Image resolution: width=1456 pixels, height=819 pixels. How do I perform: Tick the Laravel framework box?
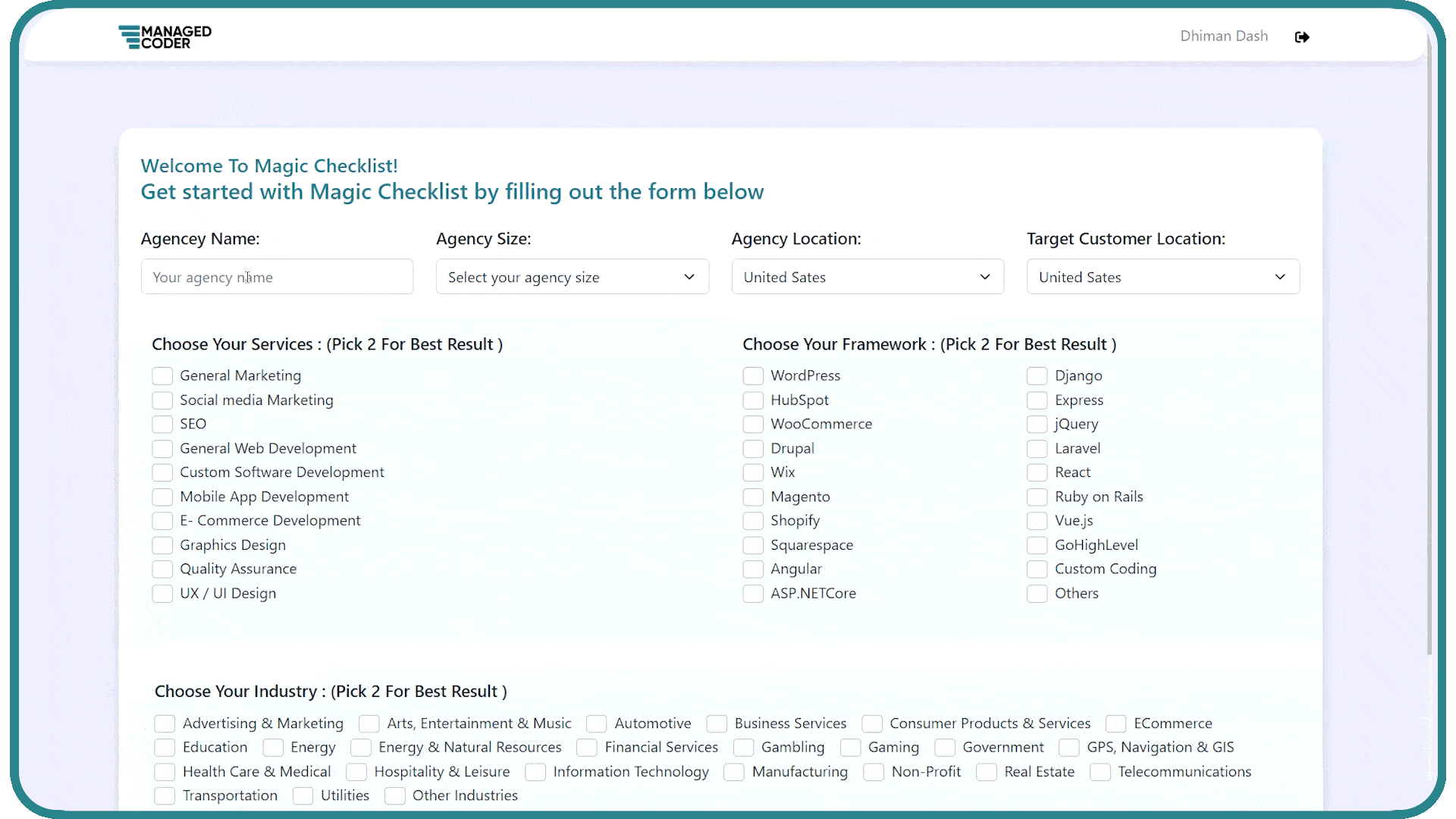(x=1037, y=449)
